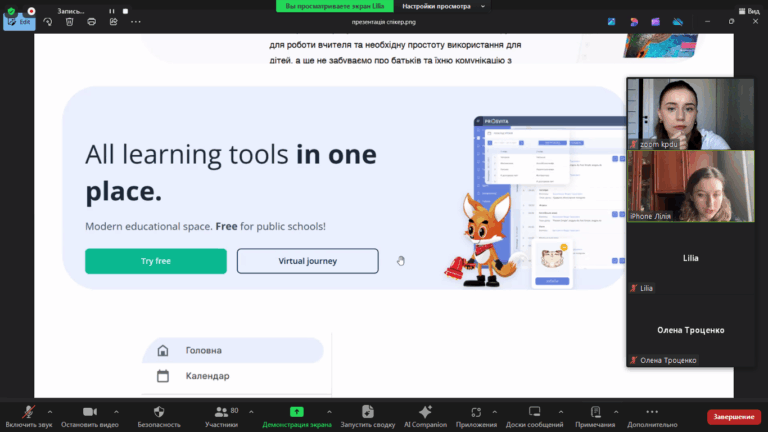Expand whiteboards options arrow
The width and height of the screenshot is (768, 432).
pos(561,412)
